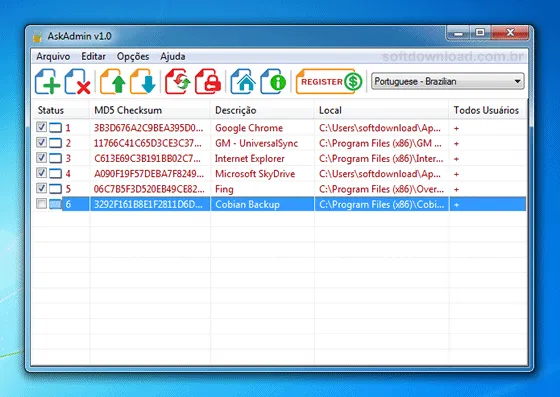Select the GM - UniversalSync description cell
Viewport: 560px width, 397px height.
pos(256,143)
